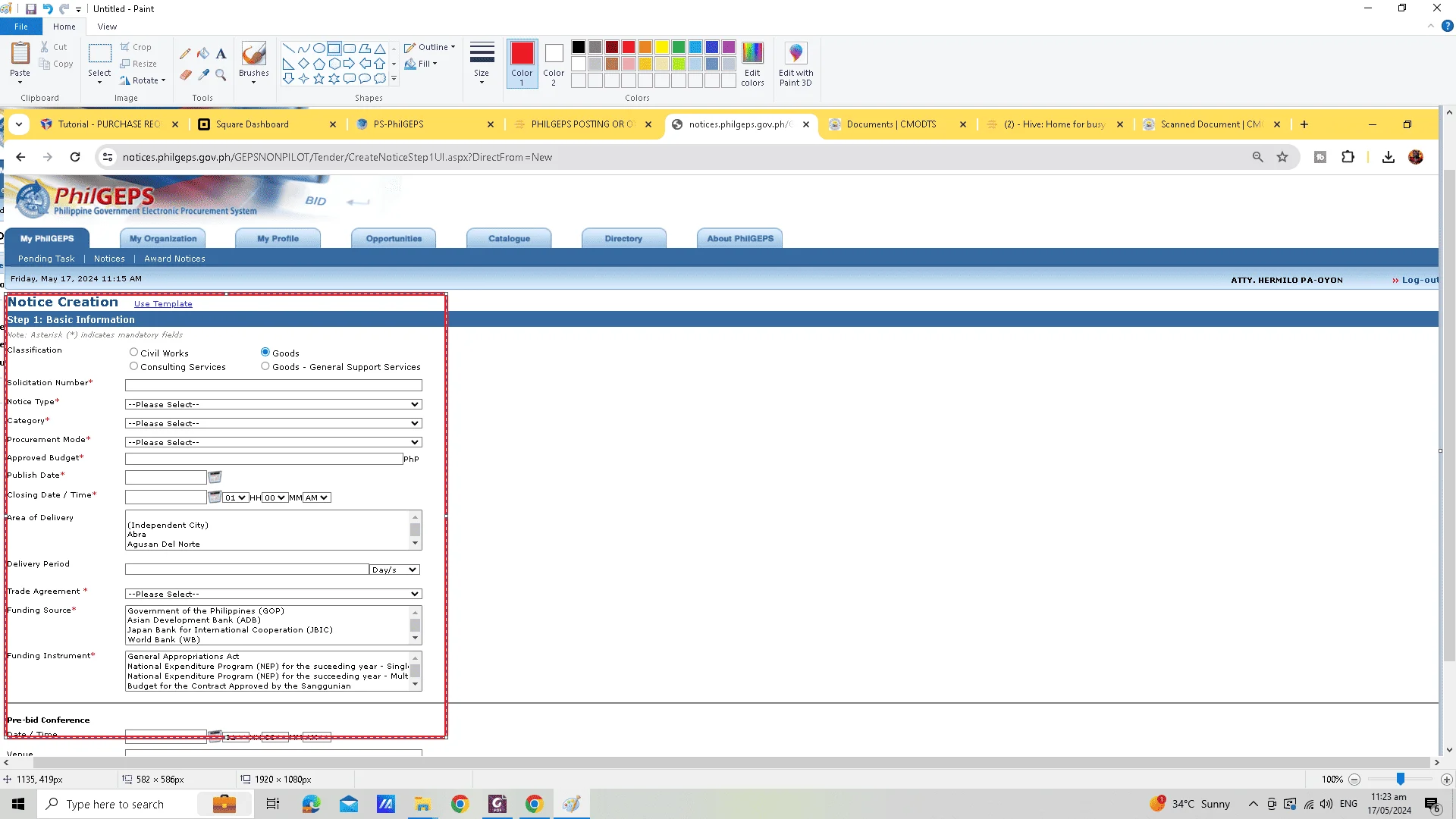Open Paint Help question mark
The height and width of the screenshot is (819, 1456).
1447,26
